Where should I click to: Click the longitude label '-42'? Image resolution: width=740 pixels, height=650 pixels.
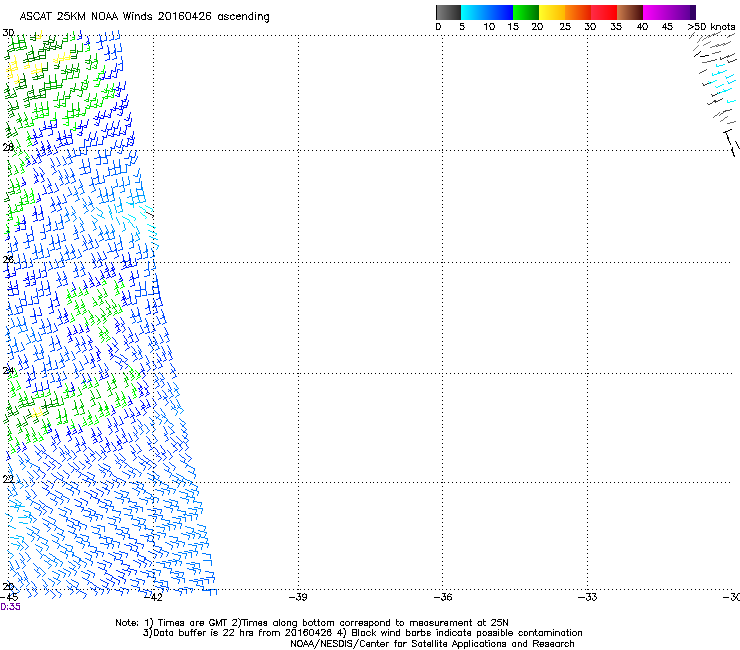coord(154,597)
